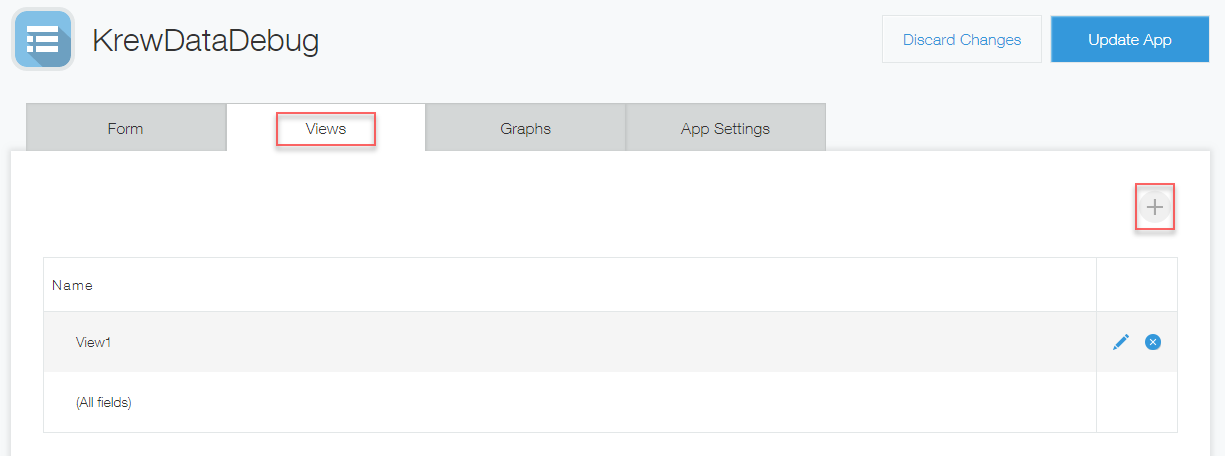Switch to the Form tab

125,128
